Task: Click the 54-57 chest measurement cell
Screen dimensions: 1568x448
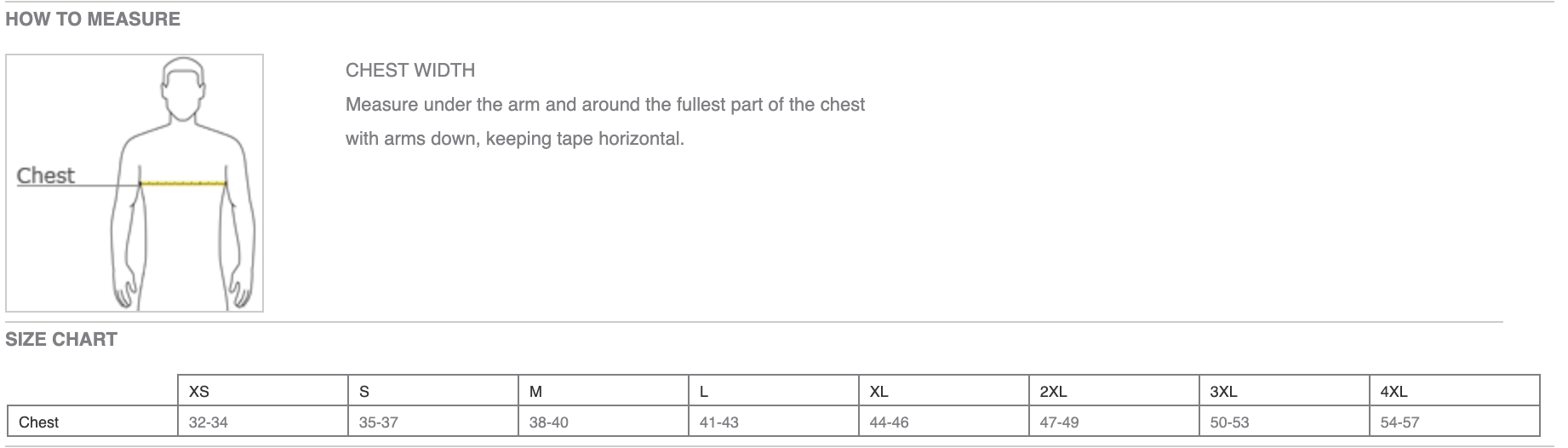Action: (x=1400, y=422)
